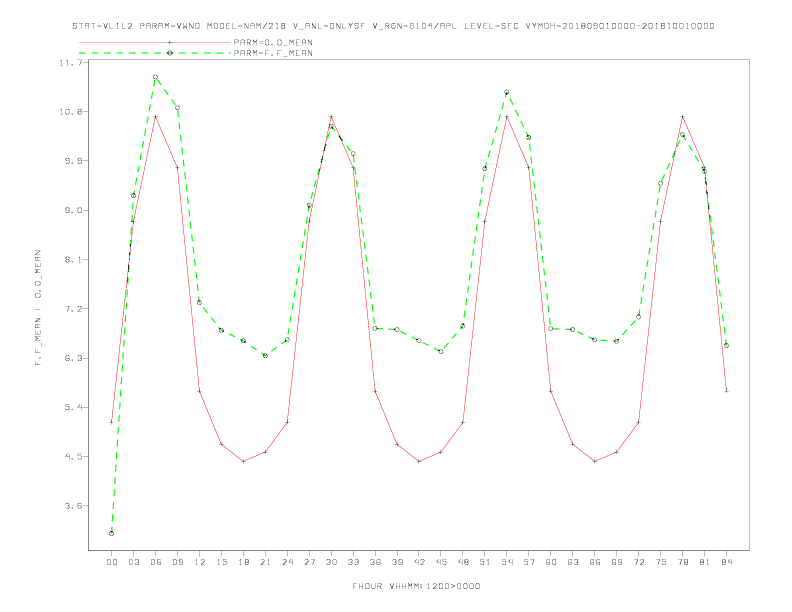Click the x-axis tick label 63
Viewport: 792px width, 612px height.
(x=573, y=562)
